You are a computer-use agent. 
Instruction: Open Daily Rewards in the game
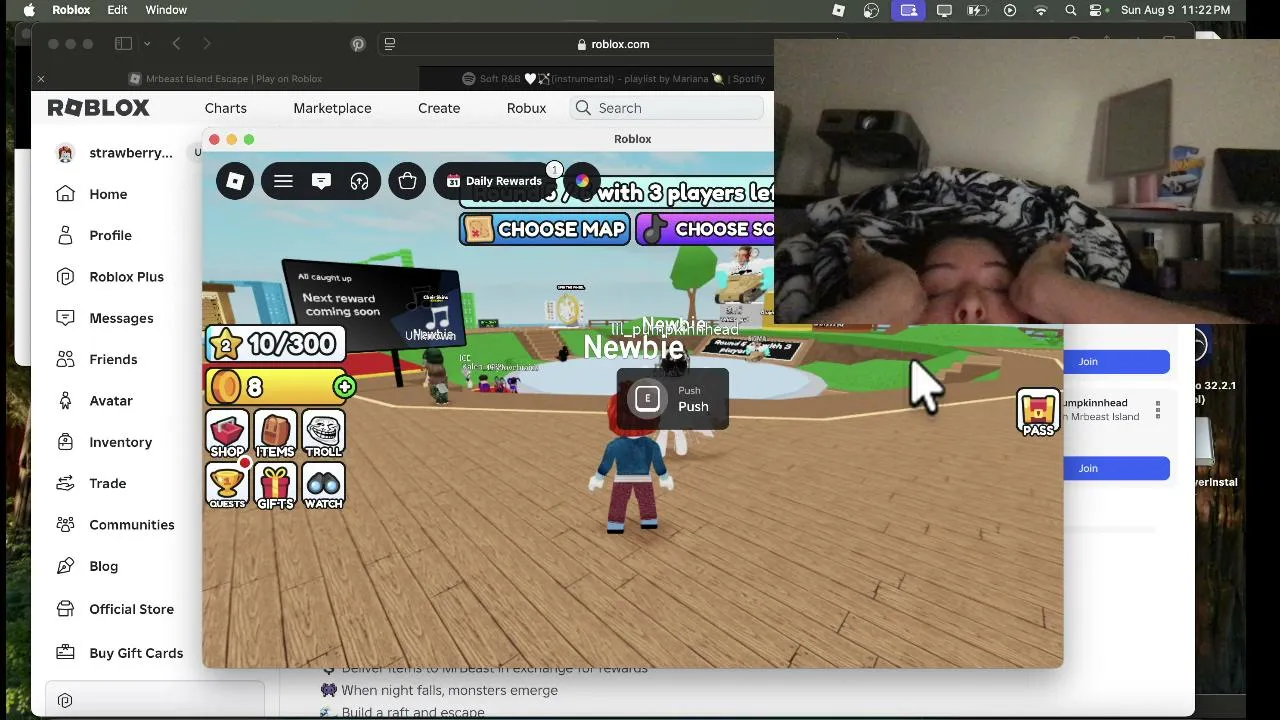tap(494, 181)
